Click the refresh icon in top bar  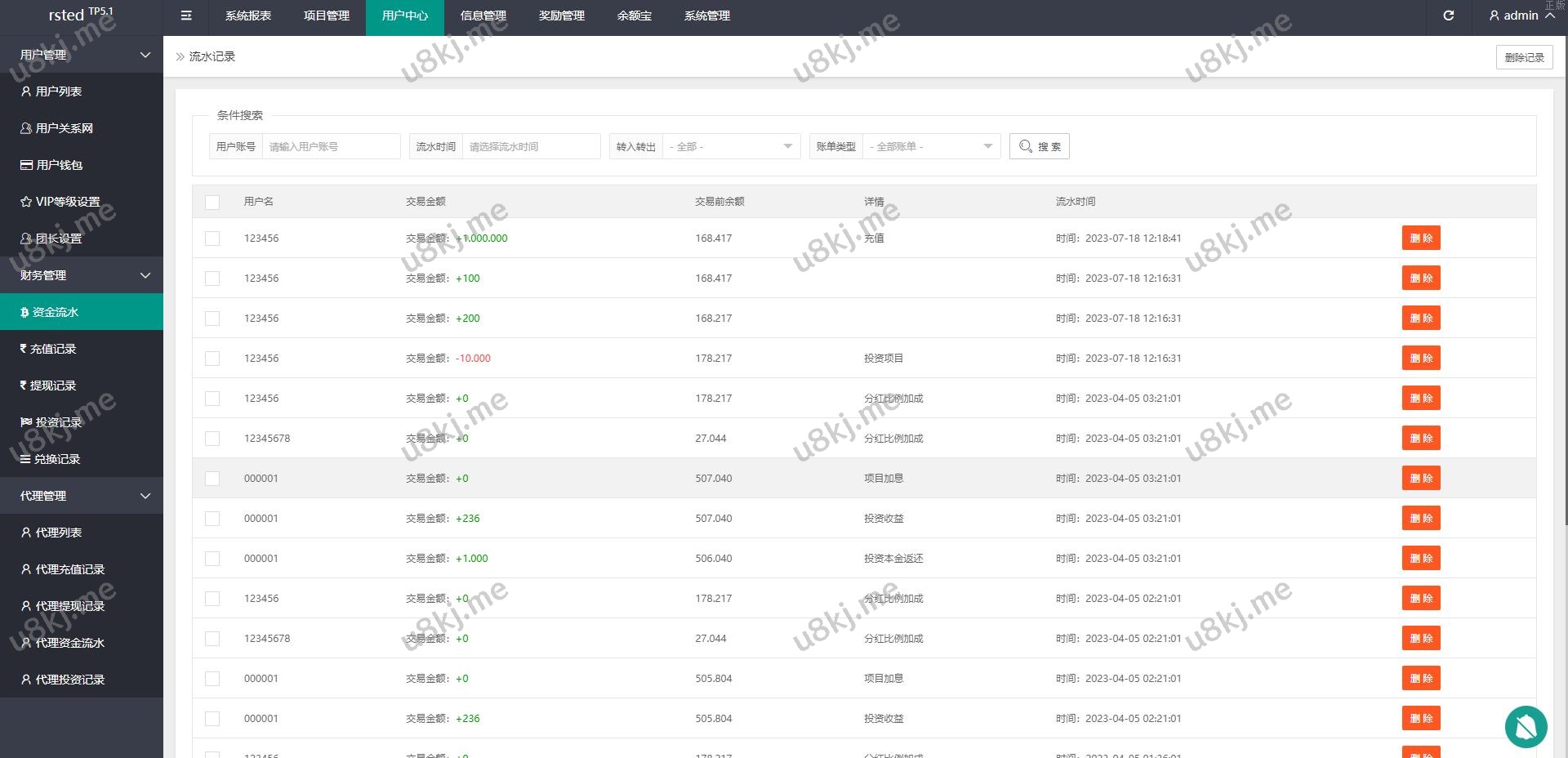pos(1448,16)
